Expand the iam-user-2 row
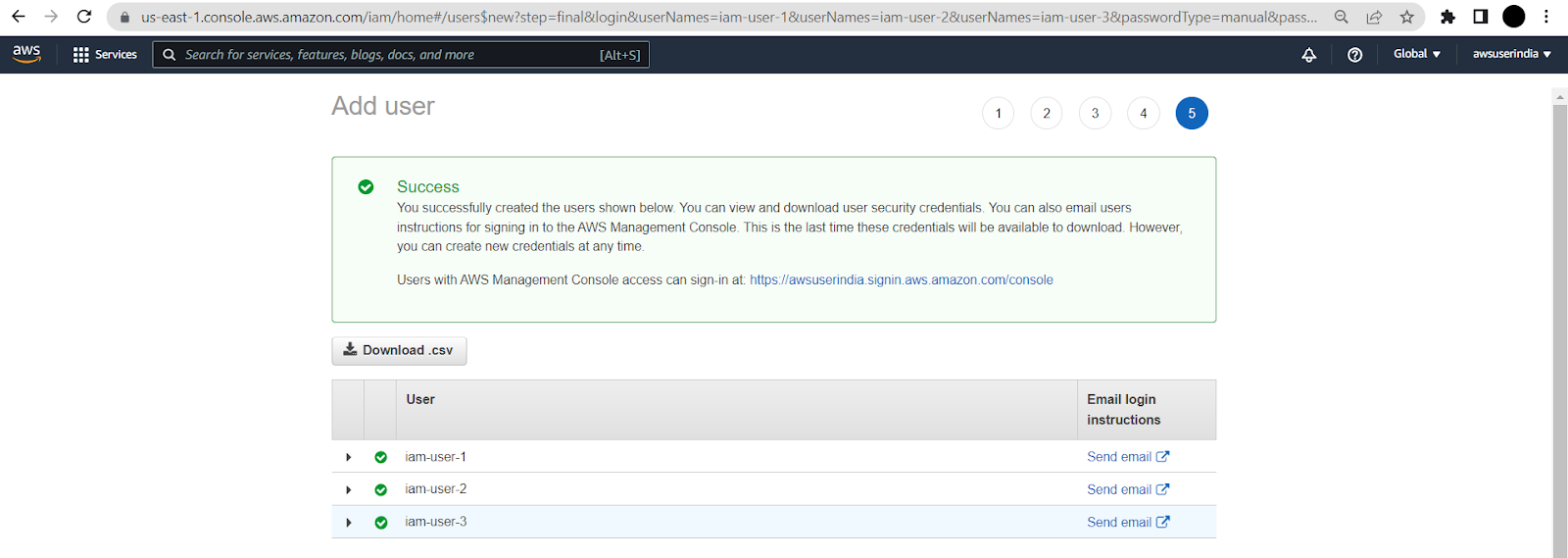The image size is (1568, 558). [349, 489]
